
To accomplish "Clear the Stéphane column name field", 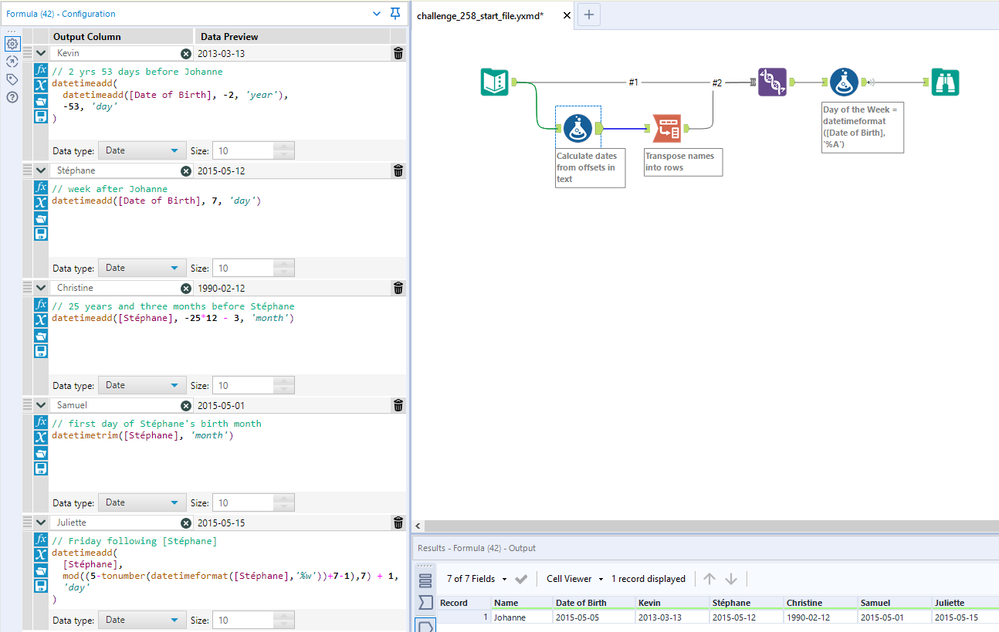I will coord(185,171).
